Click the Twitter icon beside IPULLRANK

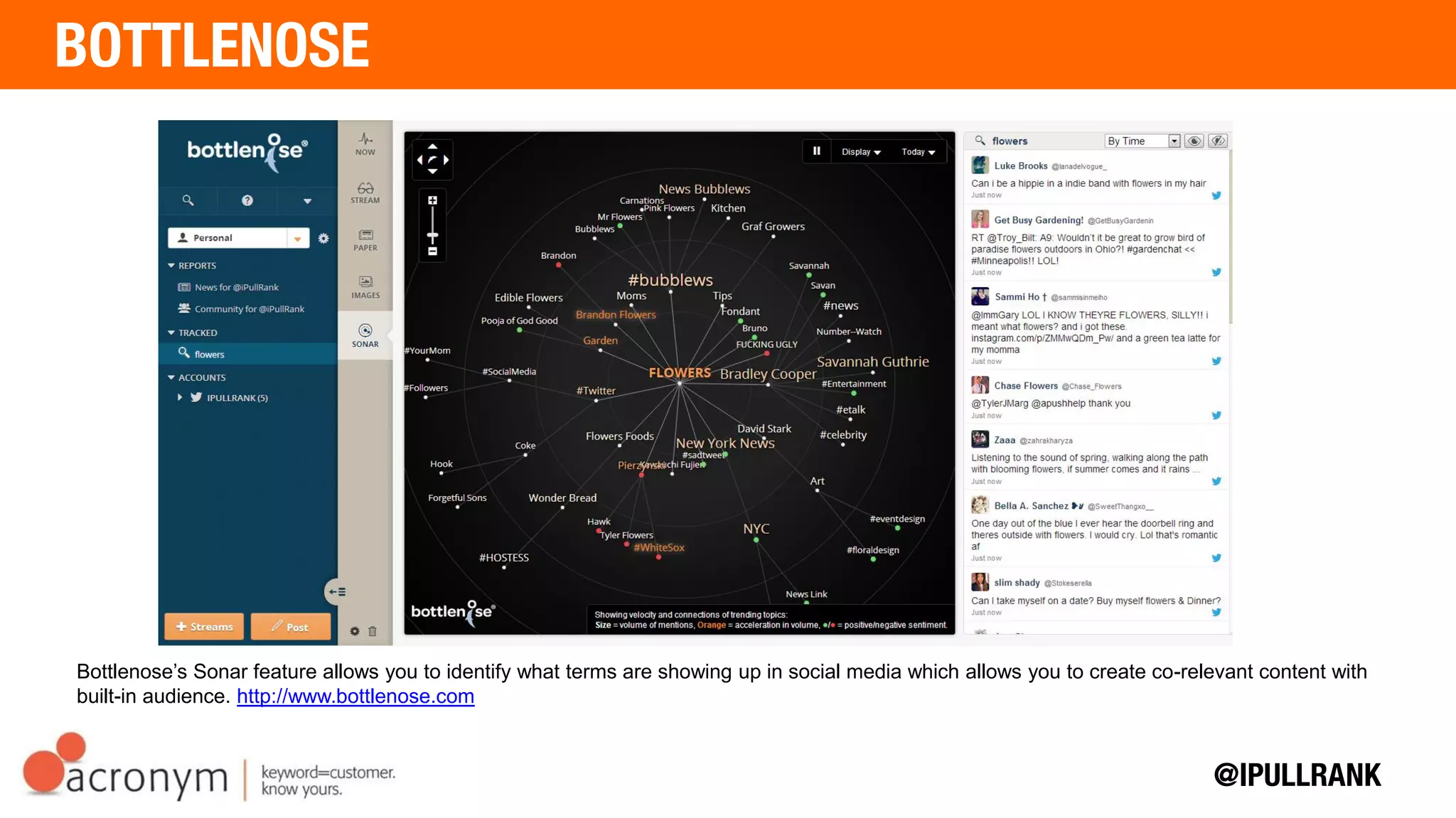pos(197,397)
